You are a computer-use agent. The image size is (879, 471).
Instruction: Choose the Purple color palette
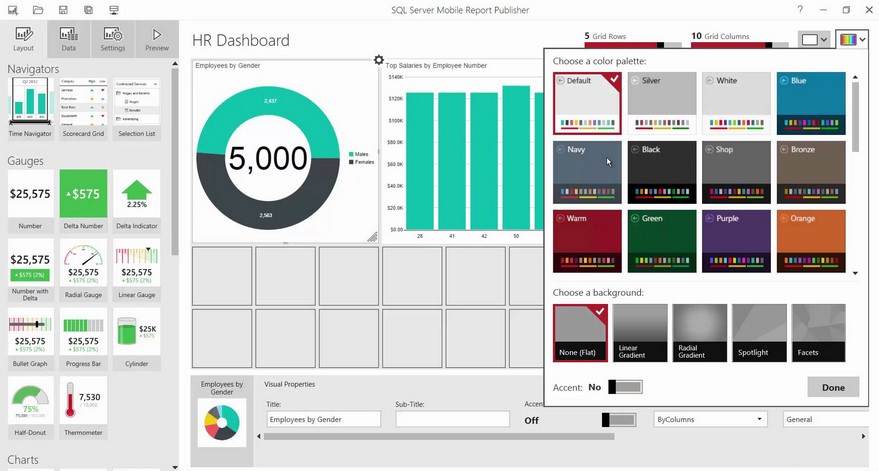click(737, 241)
